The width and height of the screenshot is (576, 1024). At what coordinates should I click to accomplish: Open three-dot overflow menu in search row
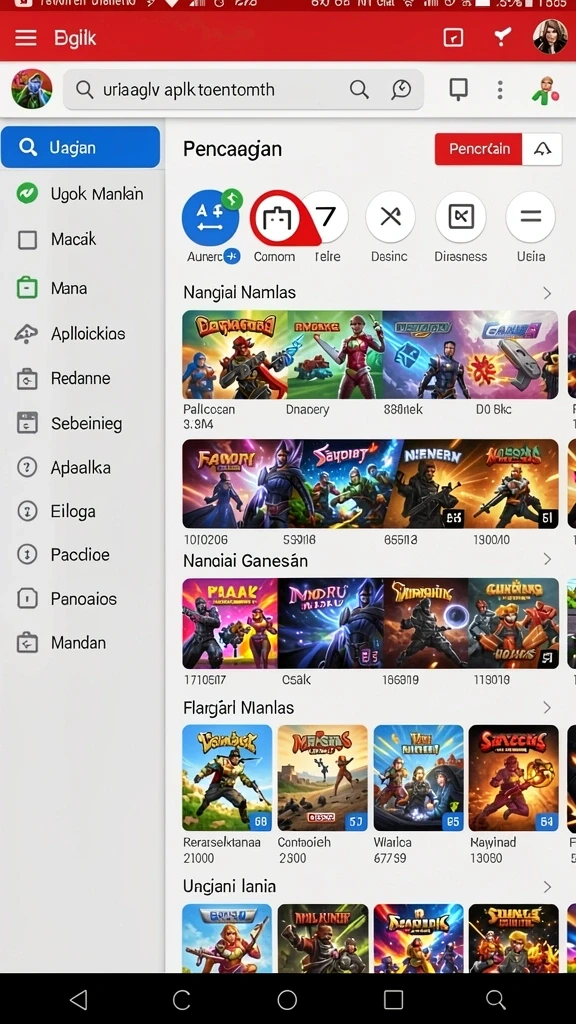tap(500, 90)
